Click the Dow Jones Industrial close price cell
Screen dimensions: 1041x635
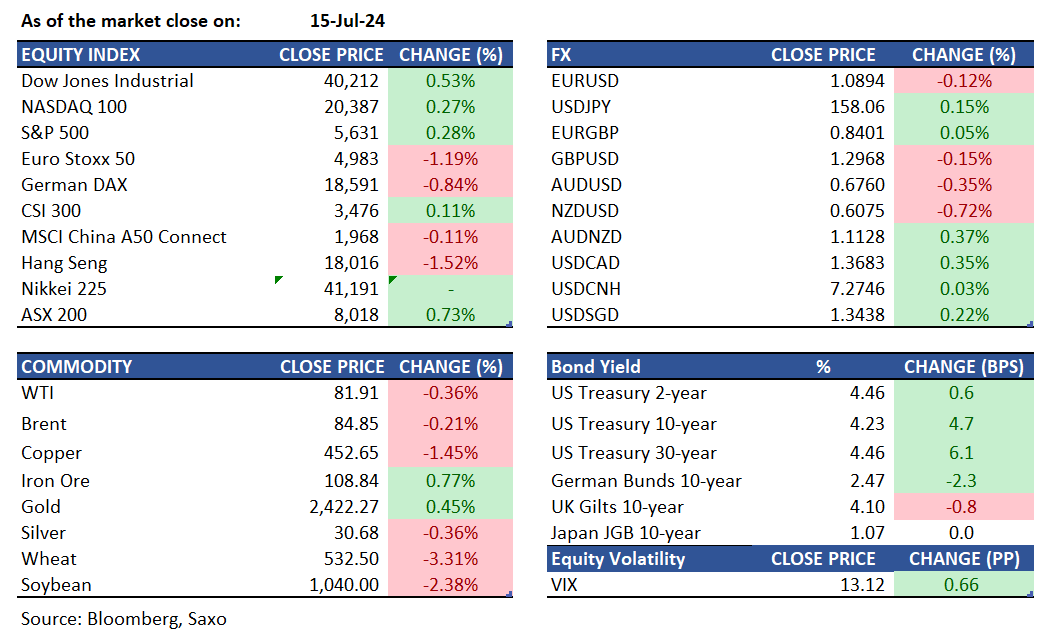click(349, 81)
